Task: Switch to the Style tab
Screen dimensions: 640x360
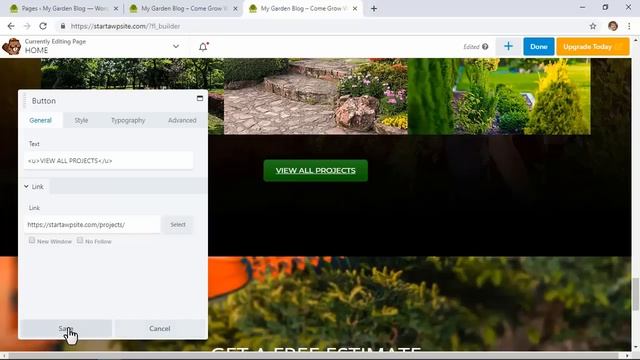Action: (81, 120)
